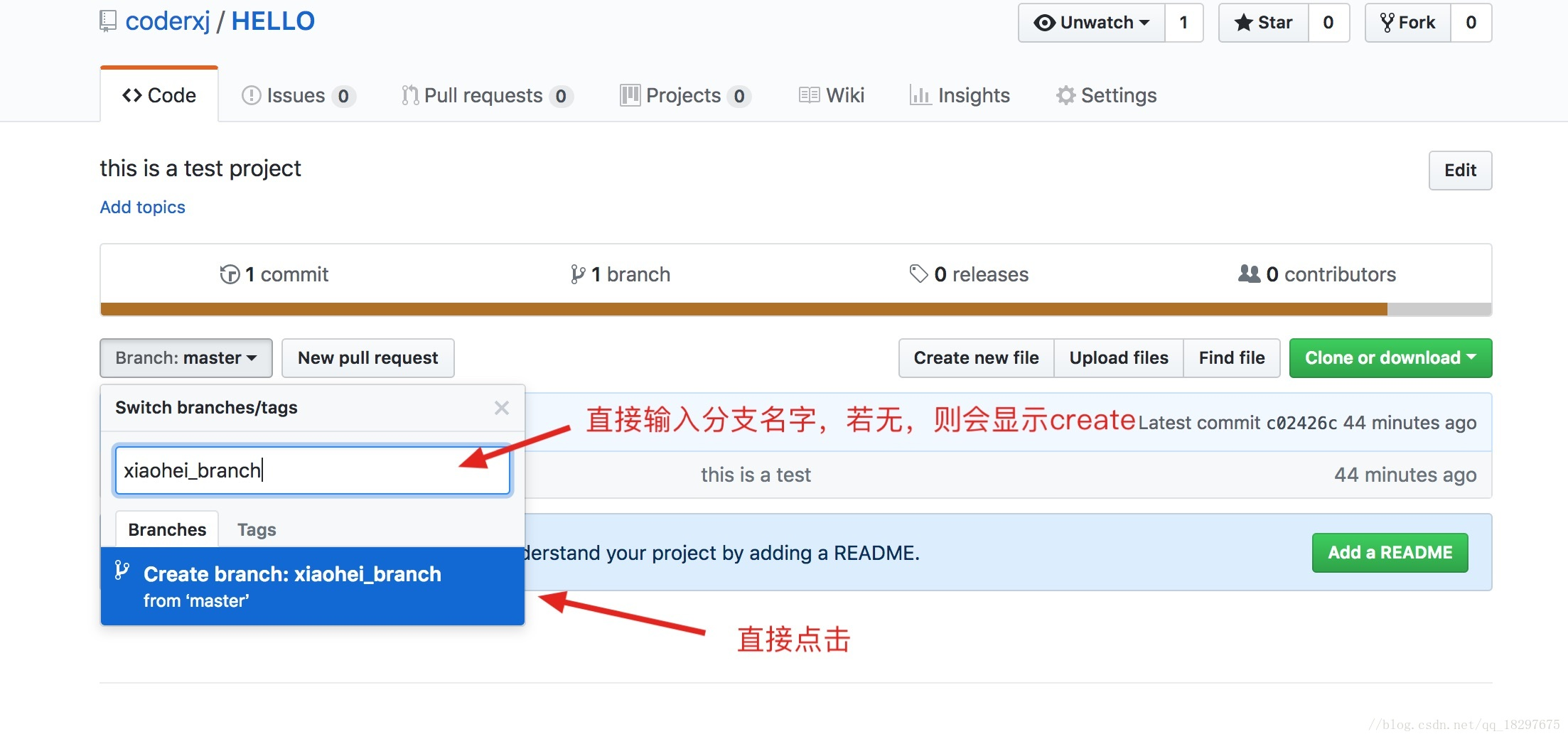Click the Projects board icon

[x=630, y=95]
